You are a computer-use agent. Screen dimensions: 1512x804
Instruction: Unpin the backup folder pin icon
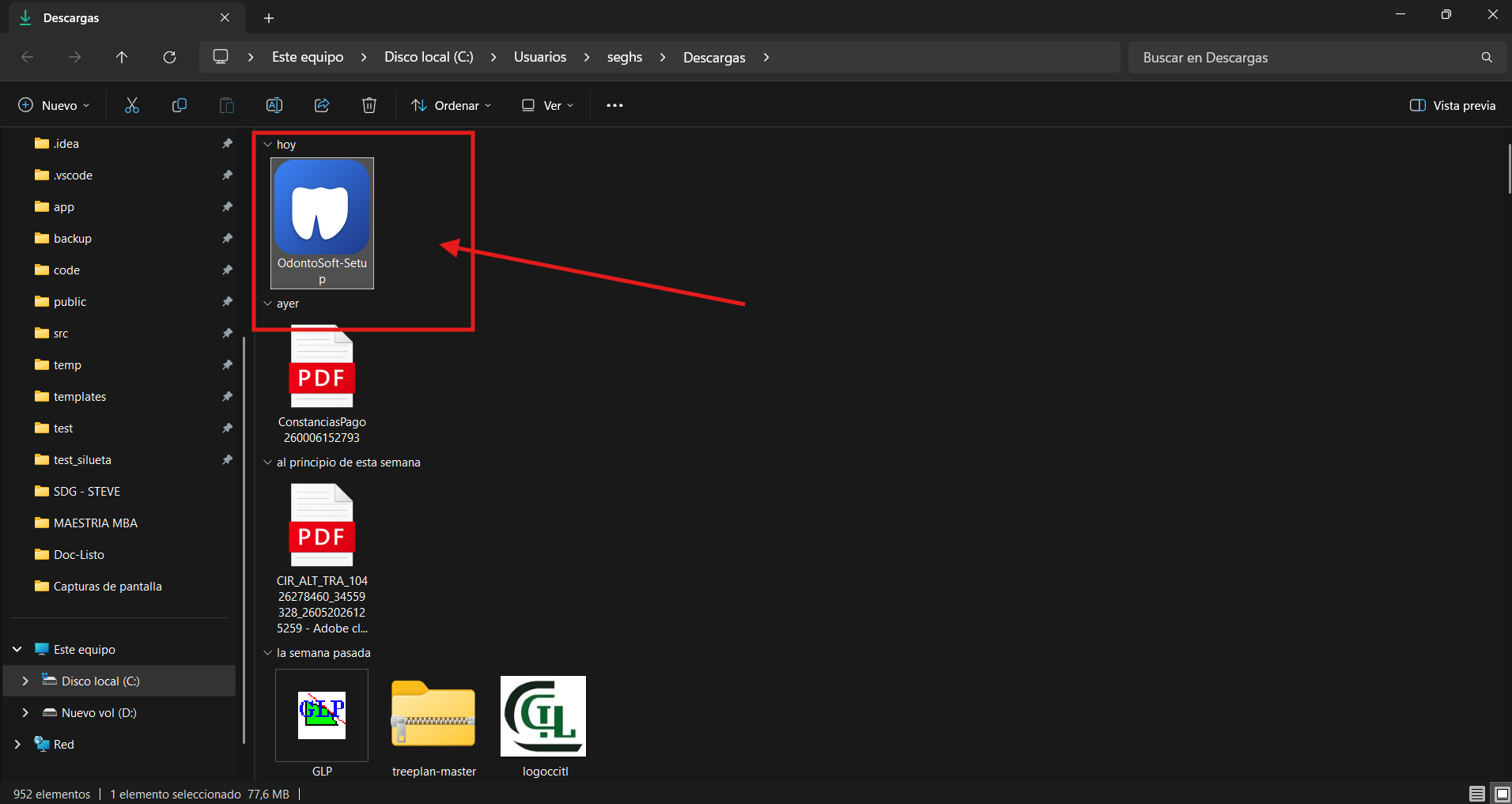pyautogui.click(x=227, y=238)
